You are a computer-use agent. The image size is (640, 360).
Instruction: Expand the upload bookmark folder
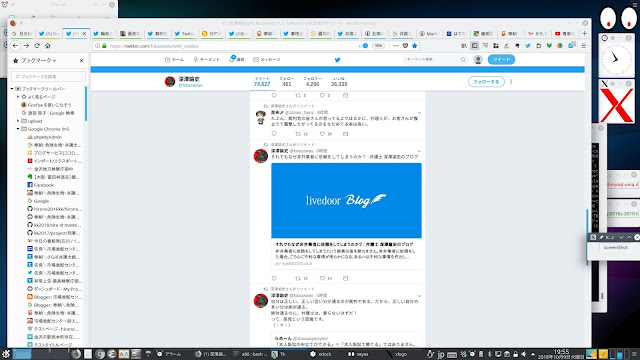tap(18, 121)
